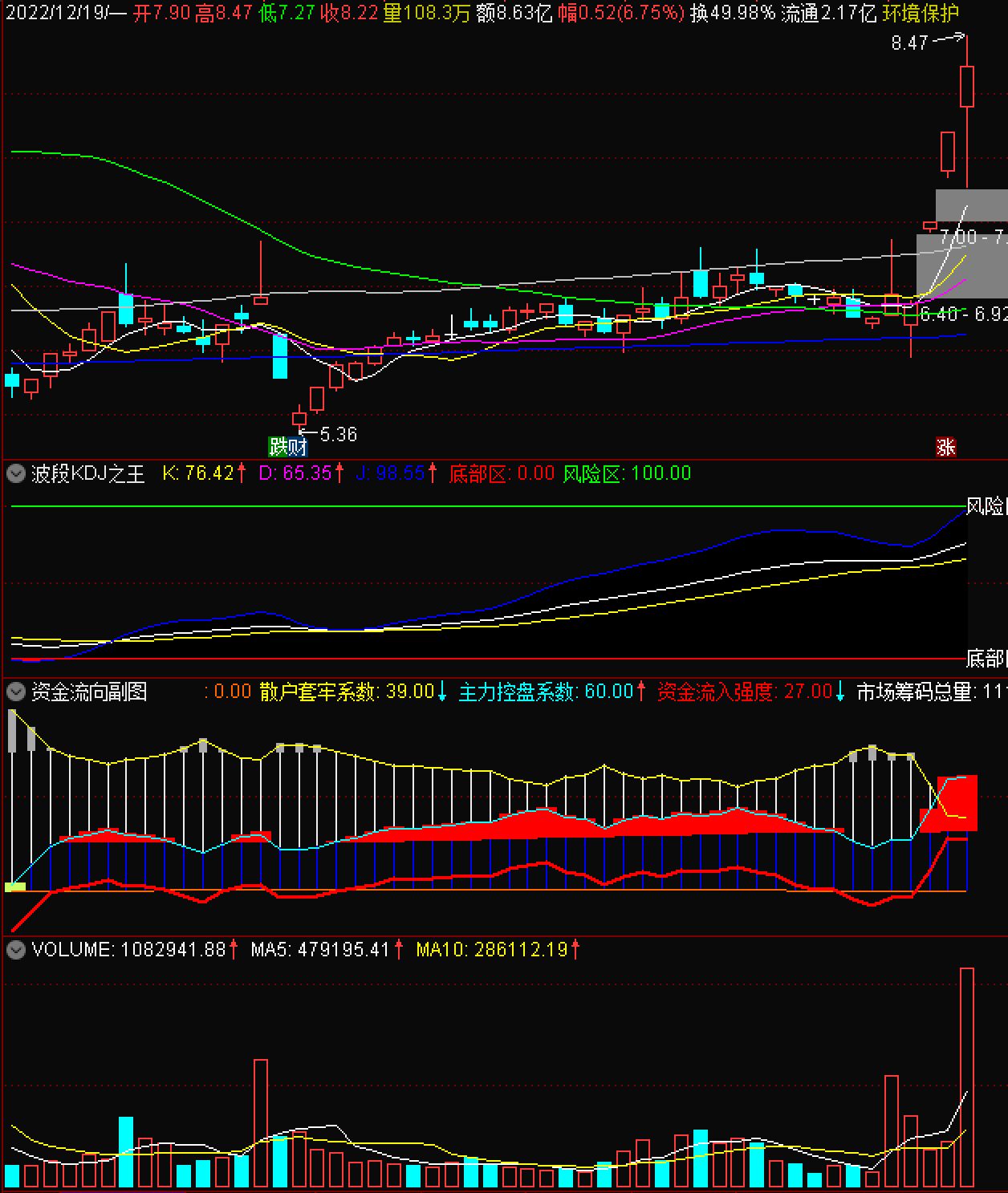Image resolution: width=1008 pixels, height=1193 pixels.
Task: Select the latest red candlestick at chart top
Action: pyautogui.click(x=966, y=87)
